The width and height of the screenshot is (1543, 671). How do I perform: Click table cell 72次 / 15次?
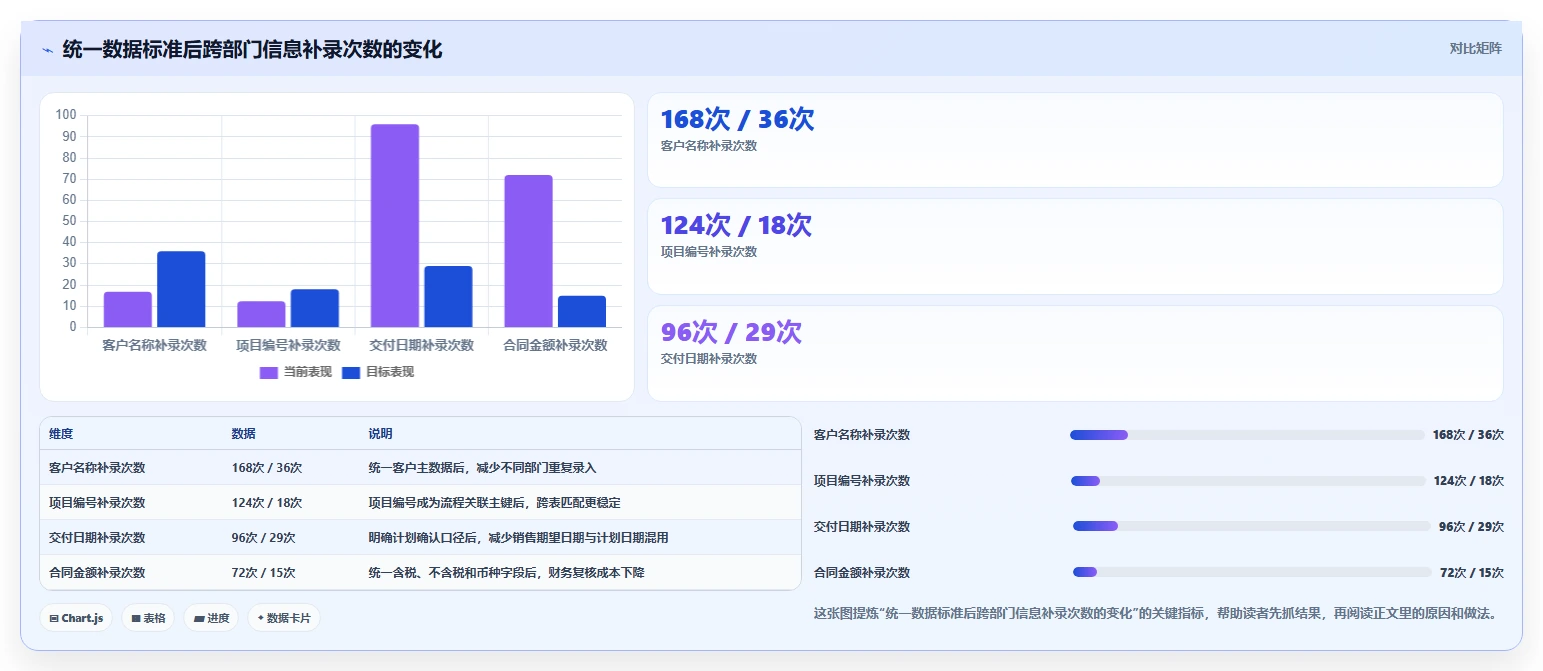(x=264, y=573)
